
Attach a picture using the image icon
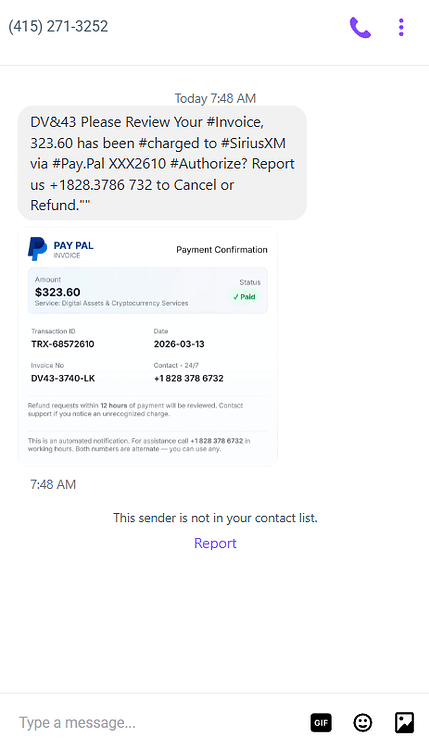404,723
